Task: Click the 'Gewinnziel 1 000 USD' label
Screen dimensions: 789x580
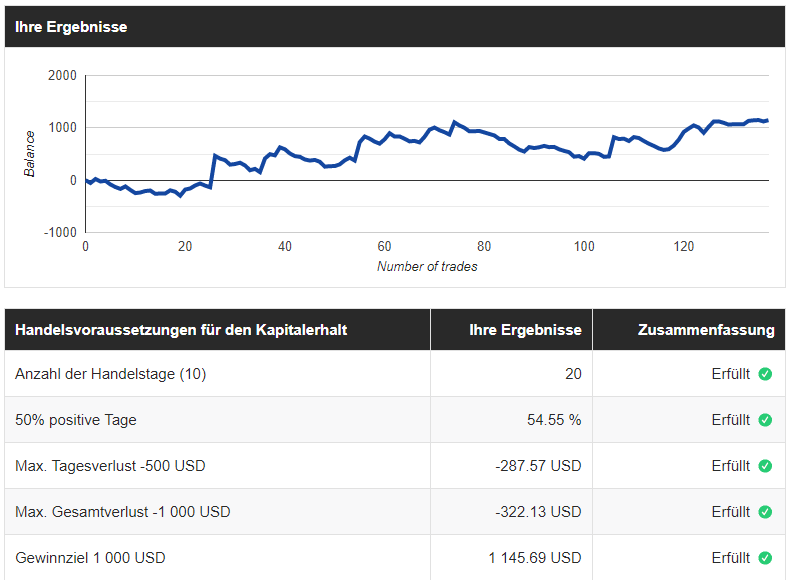Action: pos(91,558)
